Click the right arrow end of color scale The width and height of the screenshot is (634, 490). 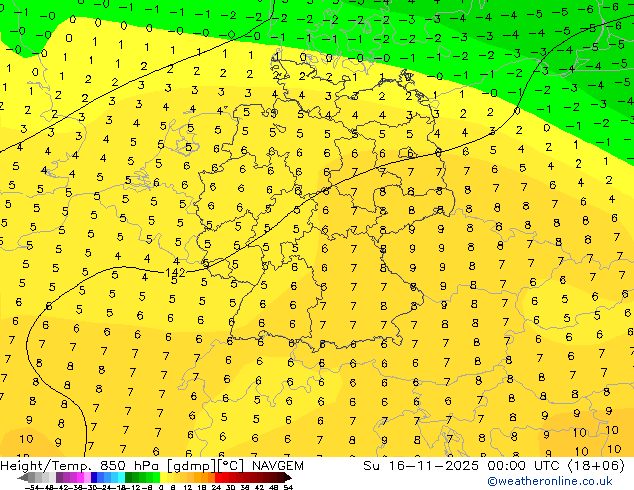point(287,477)
